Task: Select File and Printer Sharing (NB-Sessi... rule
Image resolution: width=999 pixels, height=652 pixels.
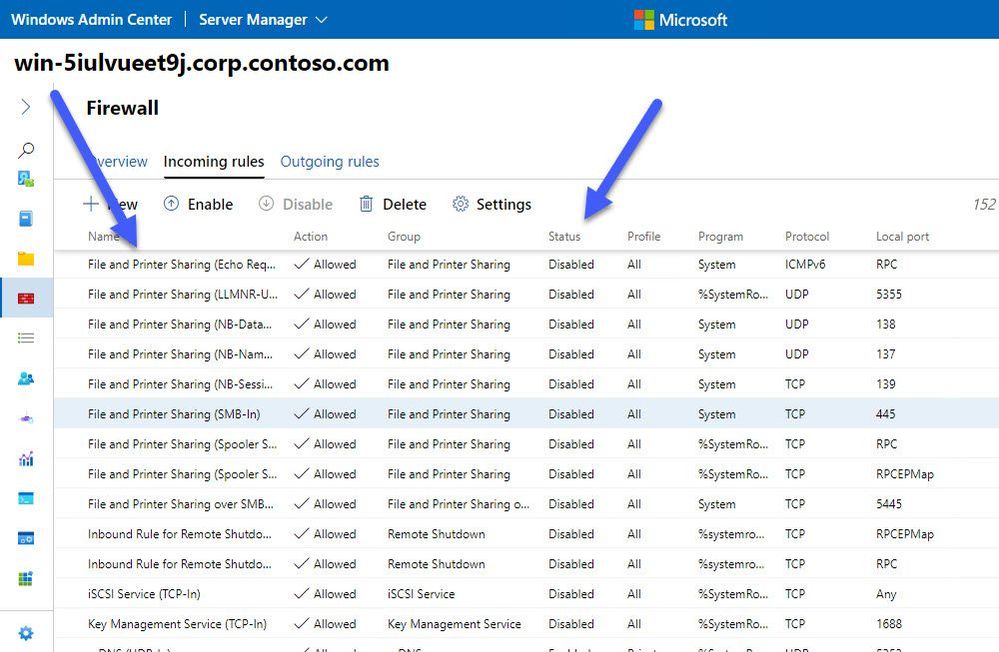Action: tap(526, 384)
